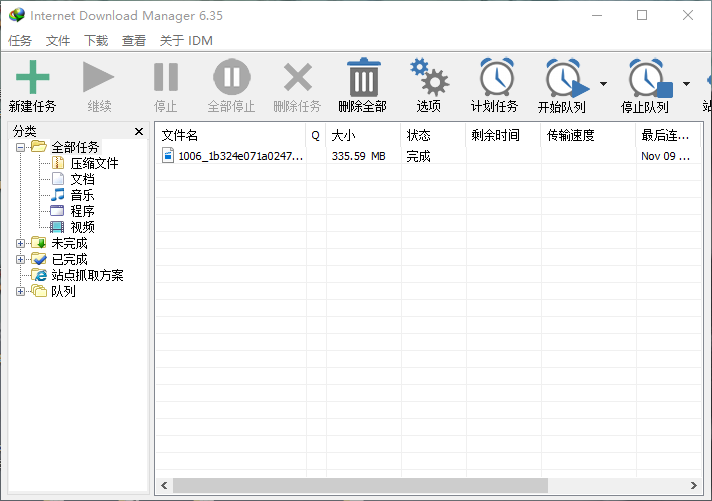
Task: Sort by Q column header
Action: 316,135
